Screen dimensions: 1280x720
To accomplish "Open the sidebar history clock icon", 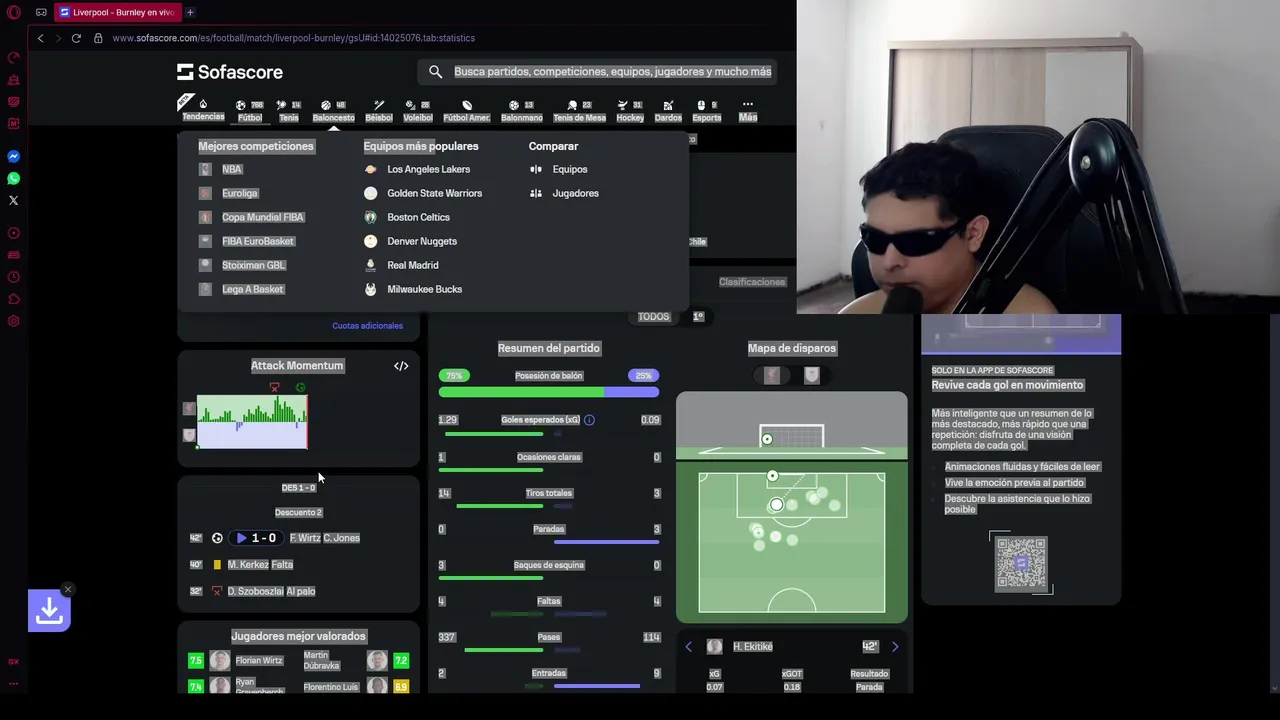I will pyautogui.click(x=14, y=277).
